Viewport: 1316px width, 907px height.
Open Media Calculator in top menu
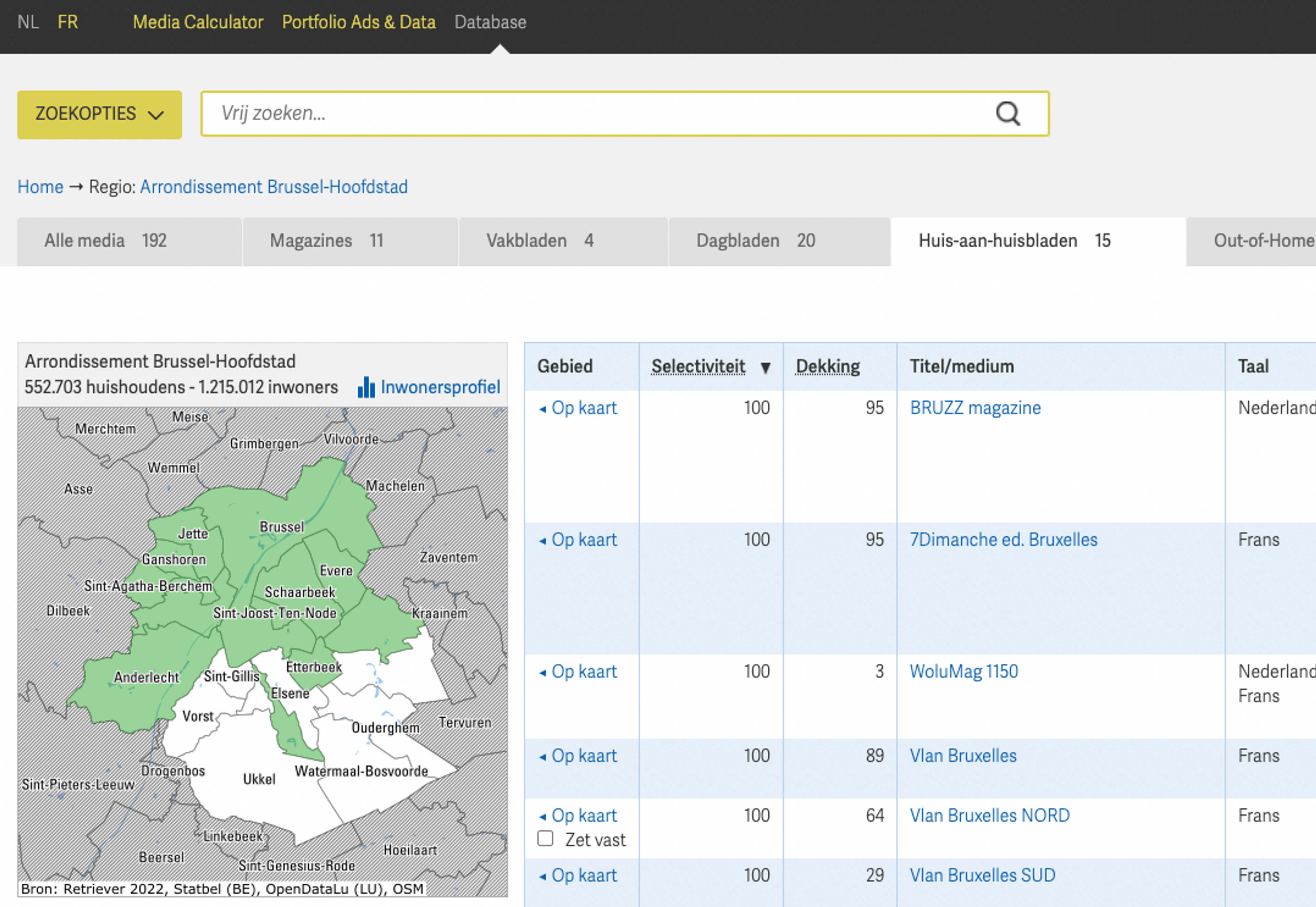pos(198,22)
